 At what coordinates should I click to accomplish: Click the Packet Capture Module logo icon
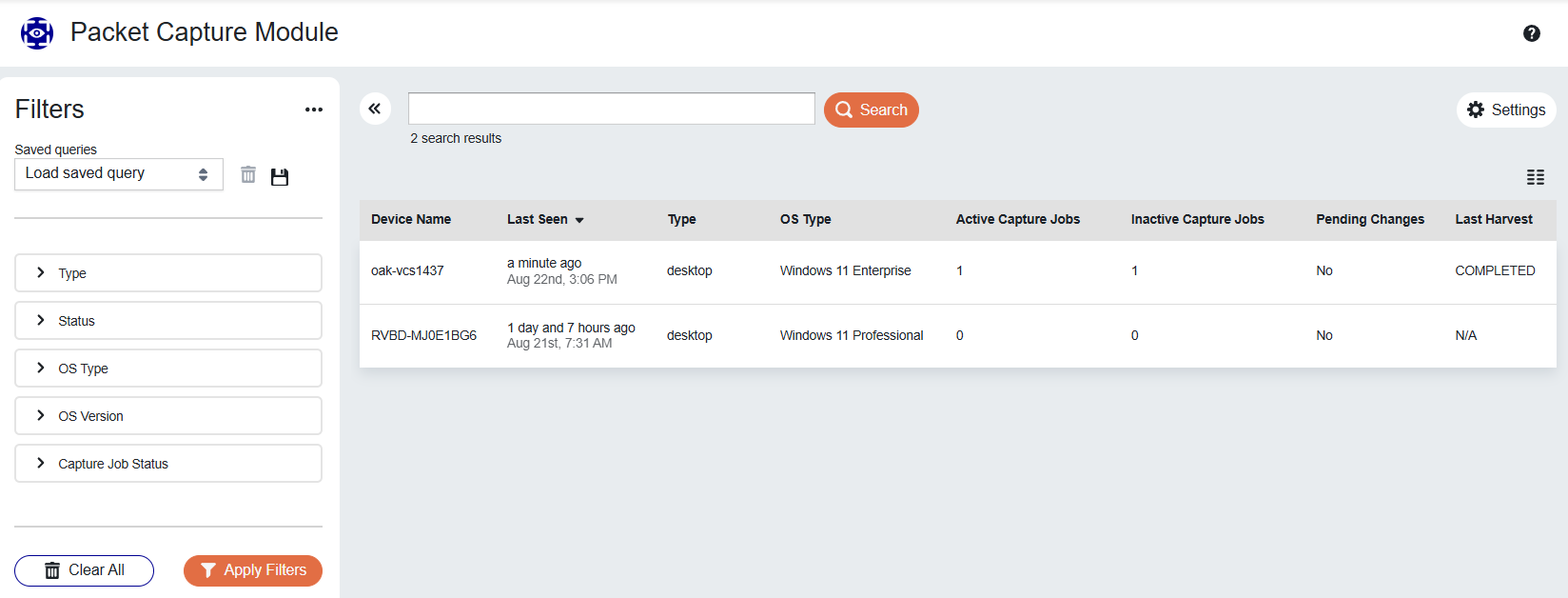(37, 33)
